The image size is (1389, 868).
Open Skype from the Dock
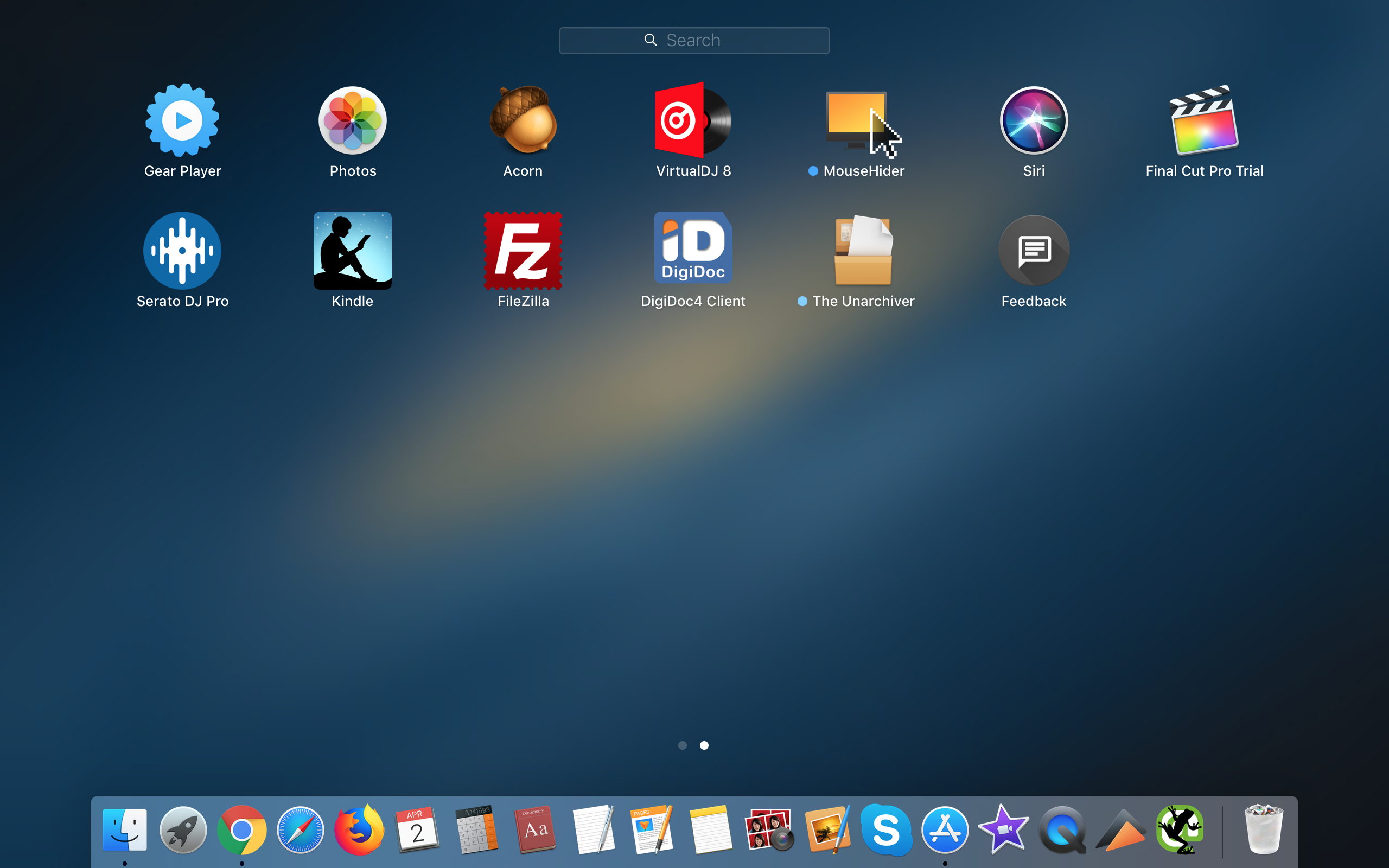(x=885, y=829)
